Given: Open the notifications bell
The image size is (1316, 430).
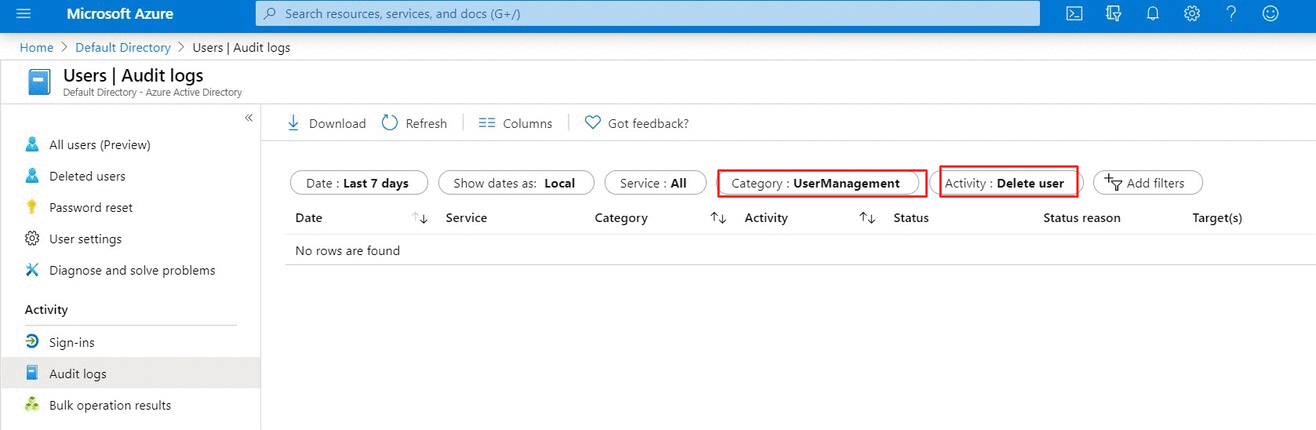Looking at the screenshot, I should [x=1153, y=14].
